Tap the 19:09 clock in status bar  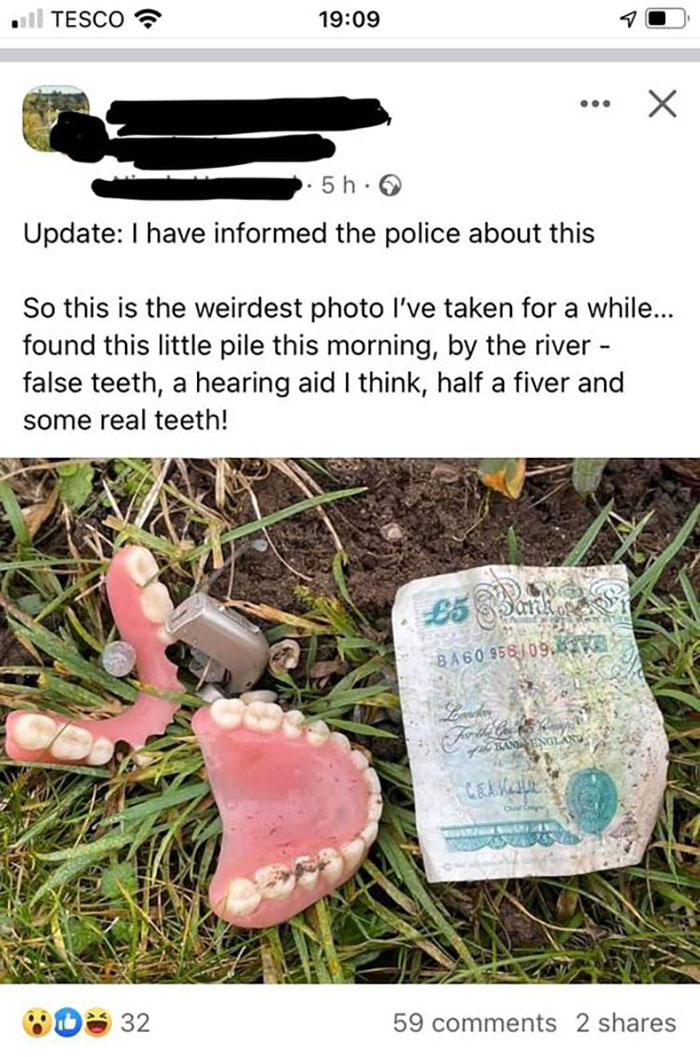tap(350, 20)
